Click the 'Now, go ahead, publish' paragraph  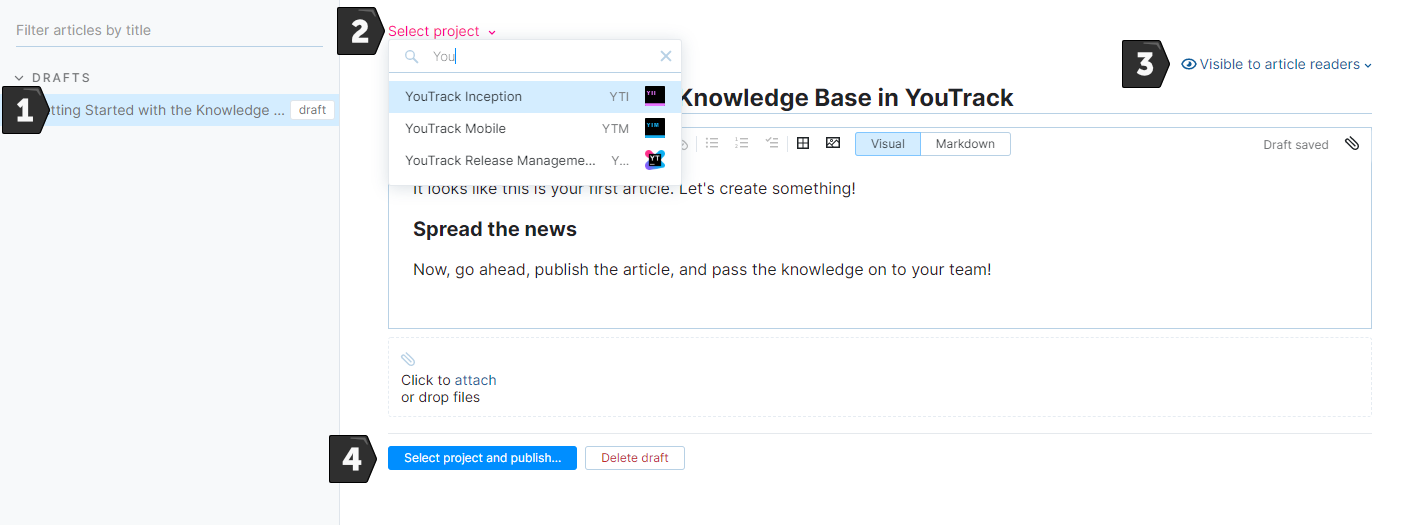click(x=702, y=270)
